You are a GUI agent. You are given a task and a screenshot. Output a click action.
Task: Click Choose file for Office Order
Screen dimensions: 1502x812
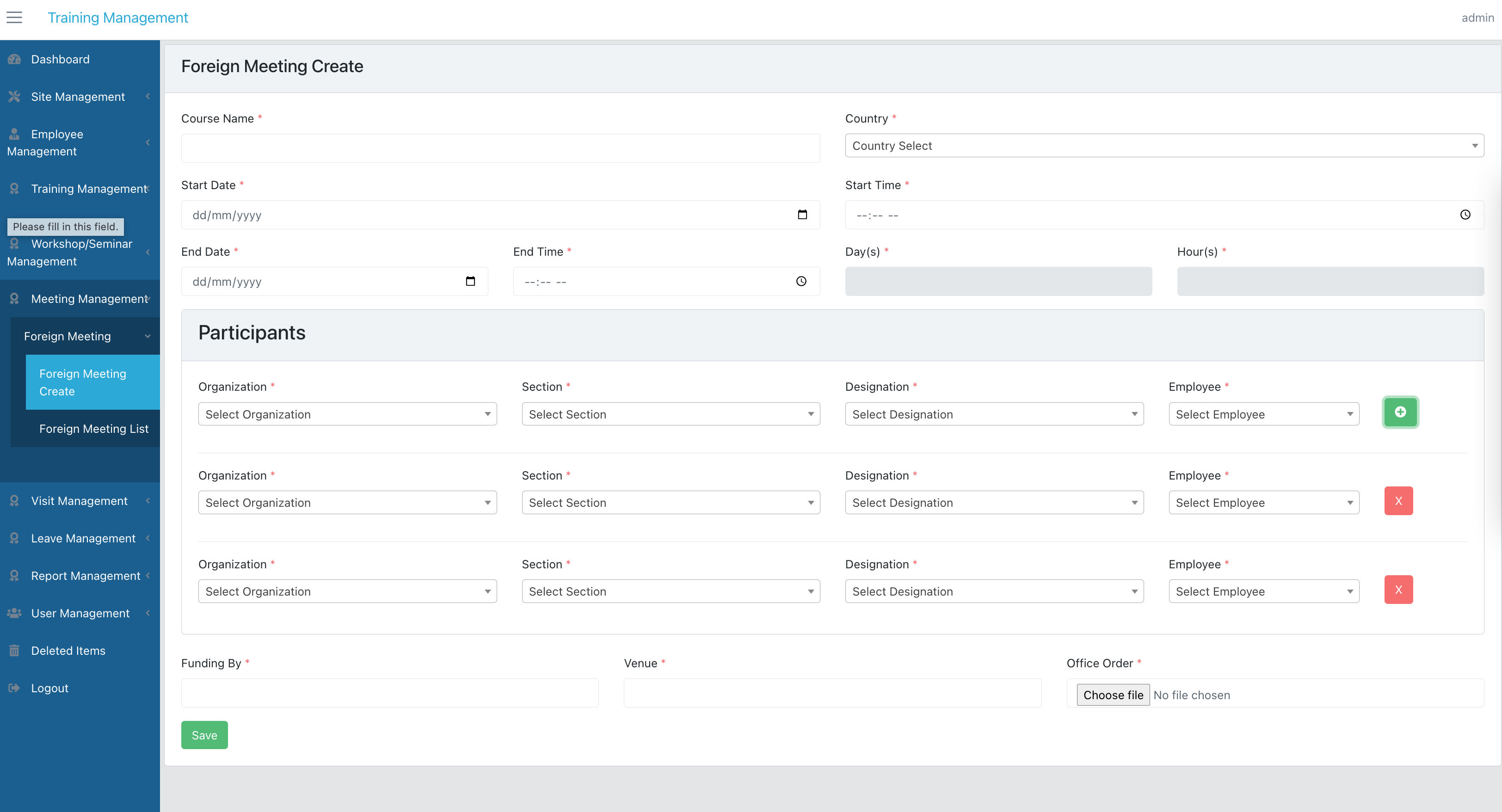pyautogui.click(x=1113, y=695)
